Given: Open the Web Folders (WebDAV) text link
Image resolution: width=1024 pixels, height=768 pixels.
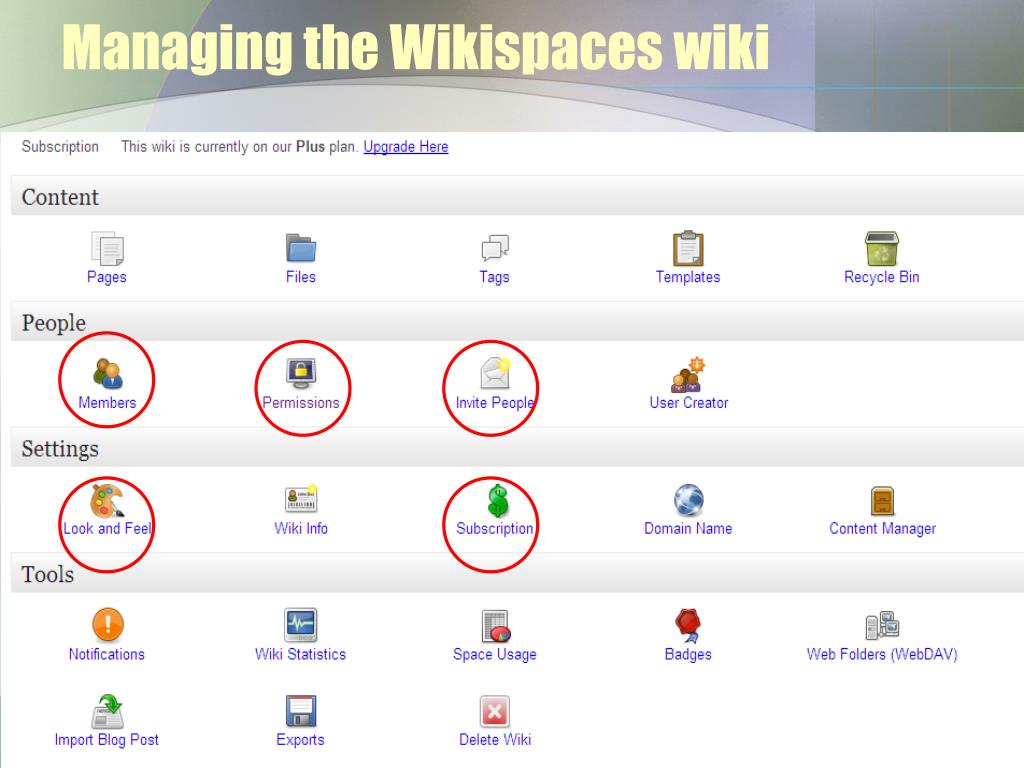Looking at the screenshot, I should (x=882, y=654).
